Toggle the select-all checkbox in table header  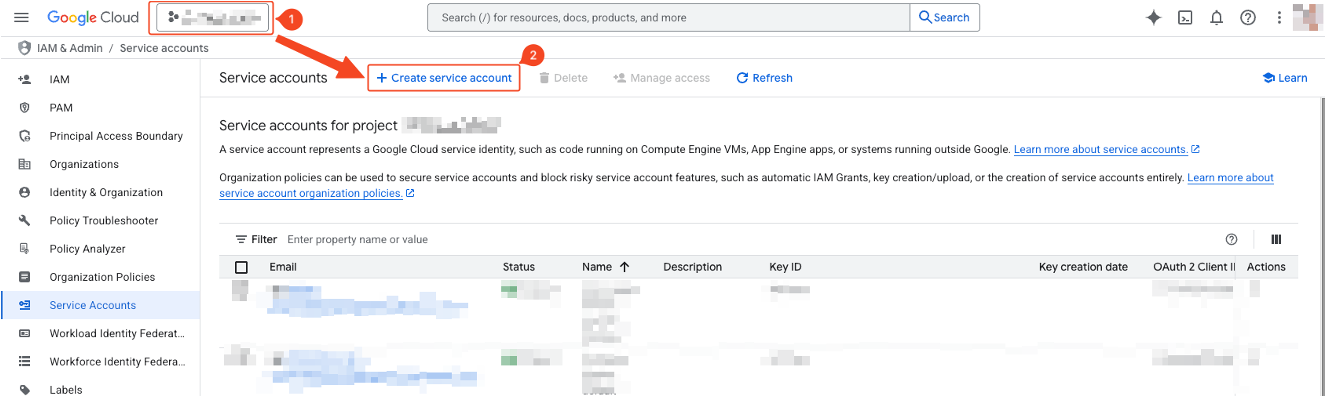(x=241, y=267)
